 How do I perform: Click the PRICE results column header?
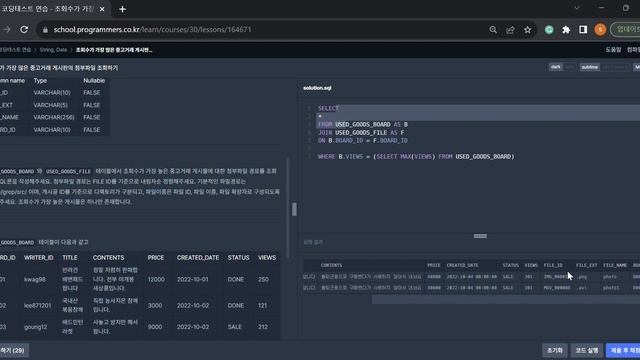tap(433, 265)
